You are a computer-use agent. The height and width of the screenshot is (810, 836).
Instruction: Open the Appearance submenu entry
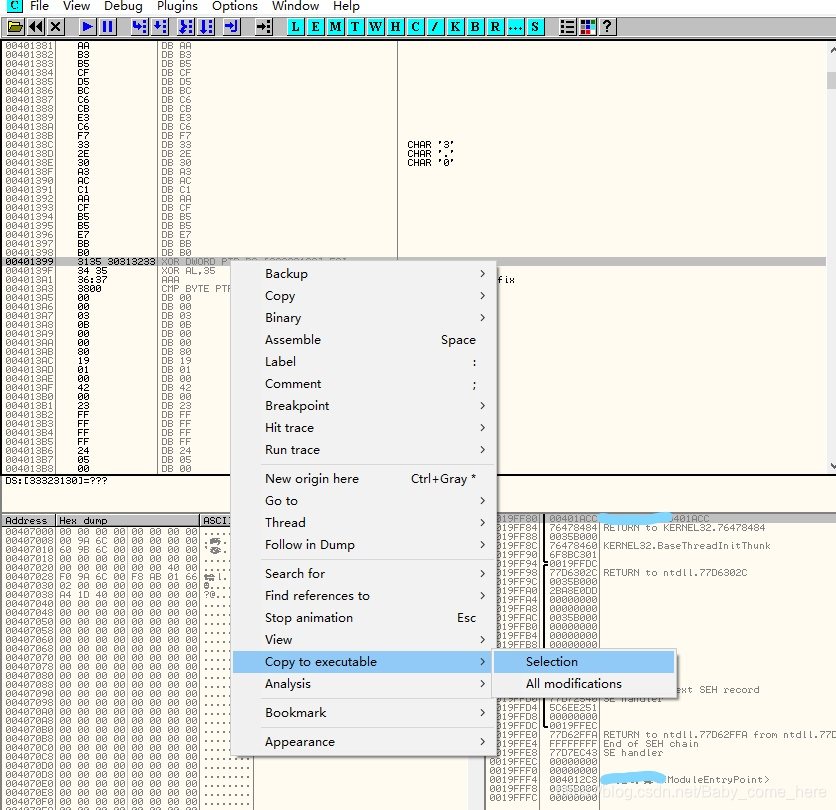(x=364, y=742)
